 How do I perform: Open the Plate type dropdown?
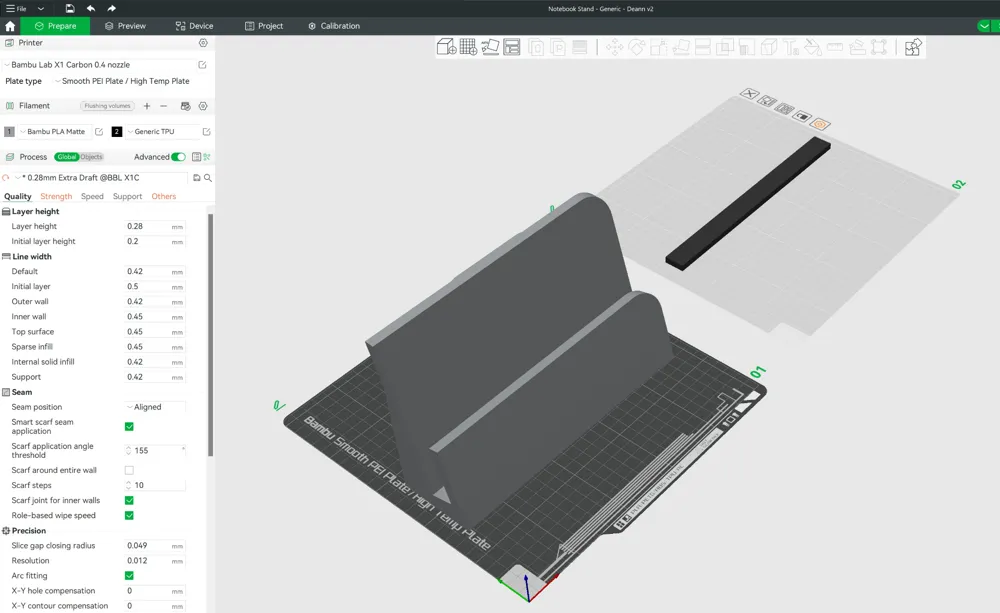(x=122, y=81)
